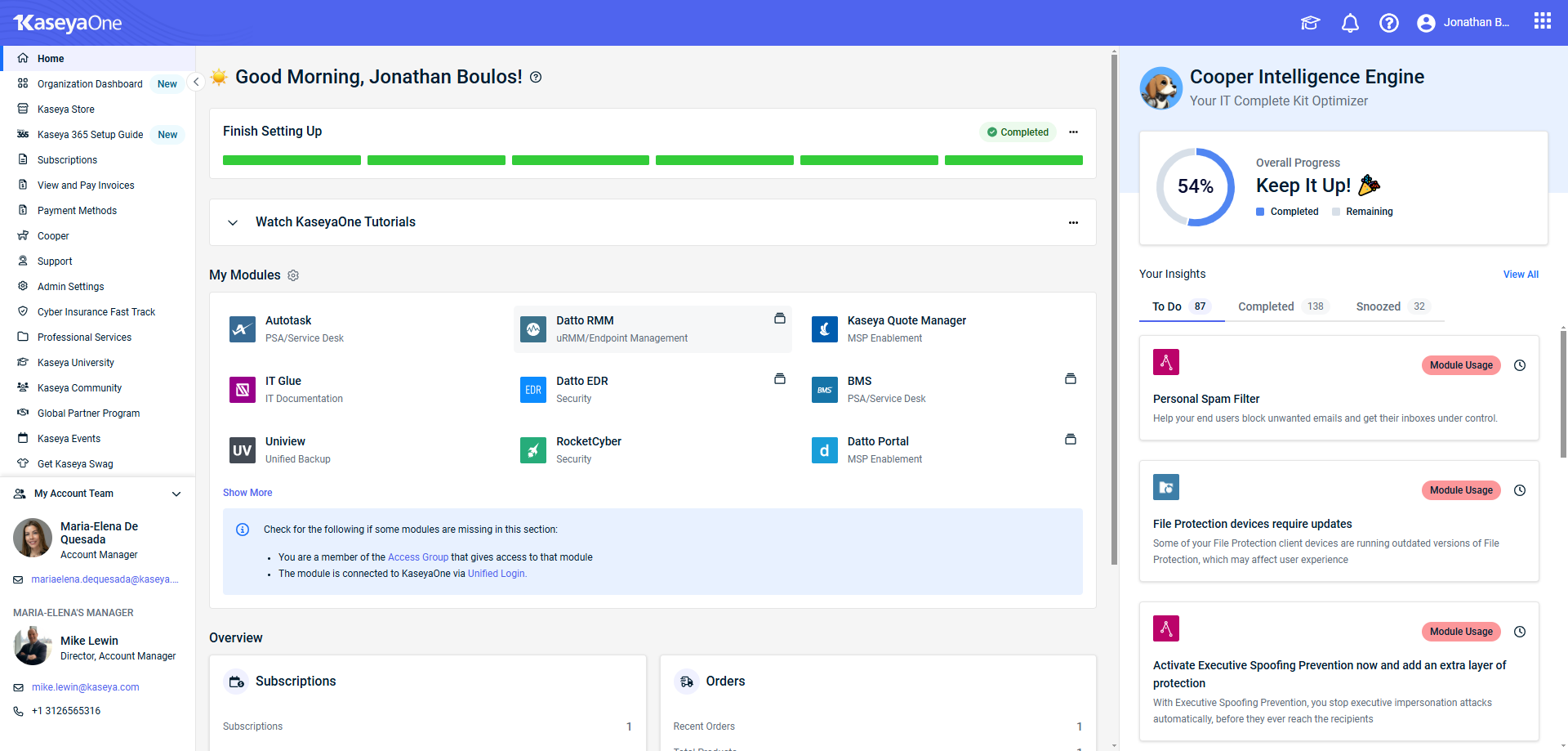Screen dimensions: 1568x751
Task: Open Finish Setting Up options menu
Action: click(1073, 132)
